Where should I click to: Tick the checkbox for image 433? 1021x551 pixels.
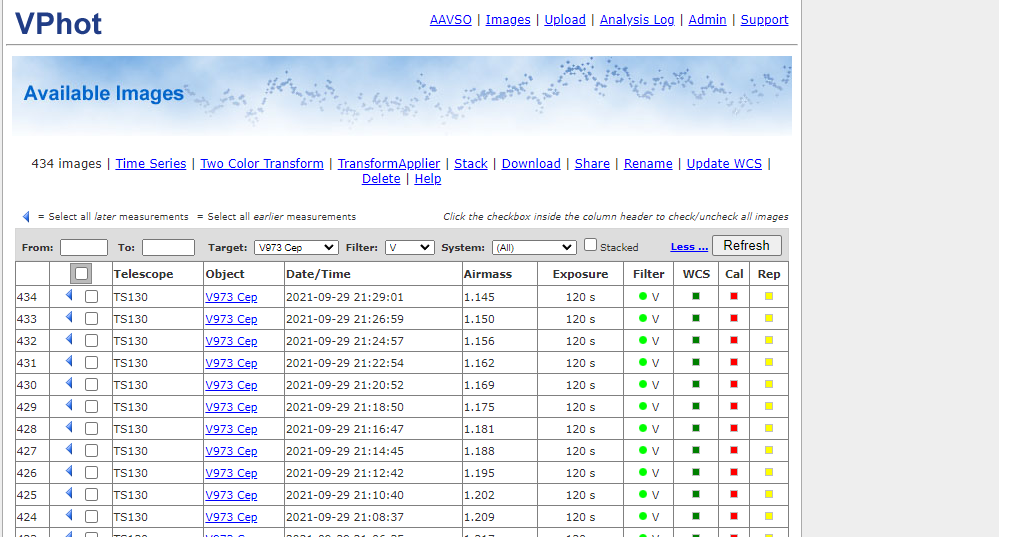point(91,319)
